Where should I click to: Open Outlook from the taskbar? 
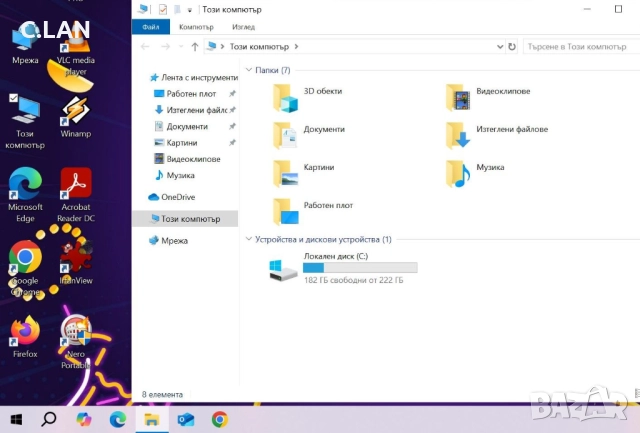click(x=186, y=419)
